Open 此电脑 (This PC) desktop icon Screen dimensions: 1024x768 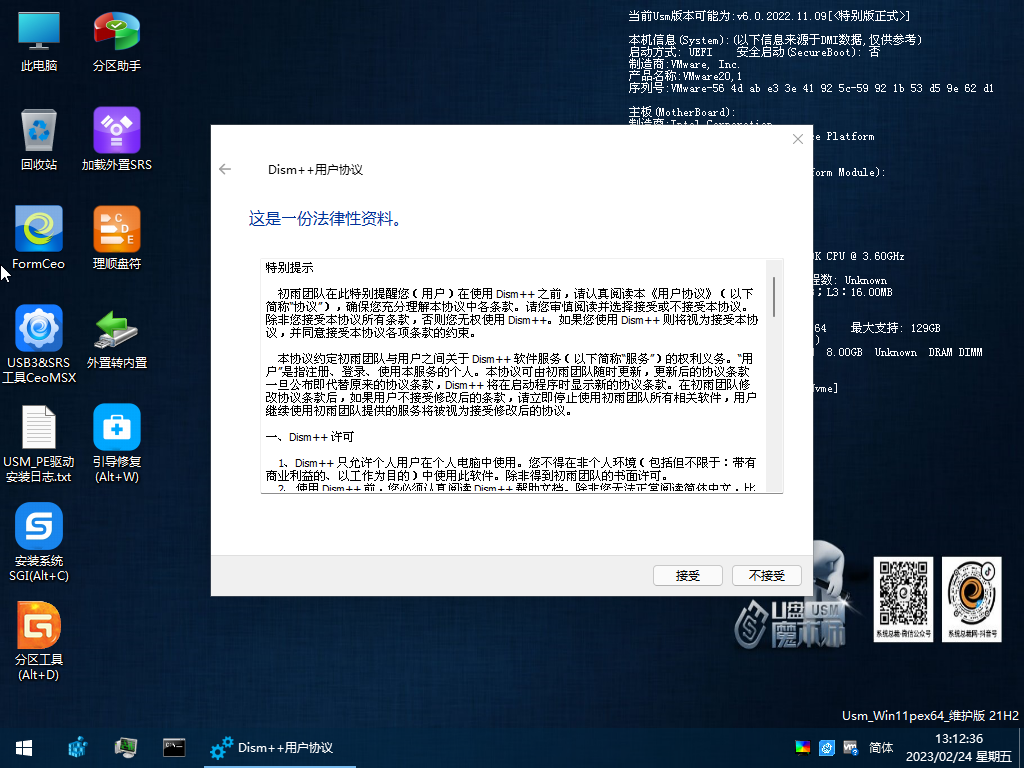pyautogui.click(x=39, y=42)
